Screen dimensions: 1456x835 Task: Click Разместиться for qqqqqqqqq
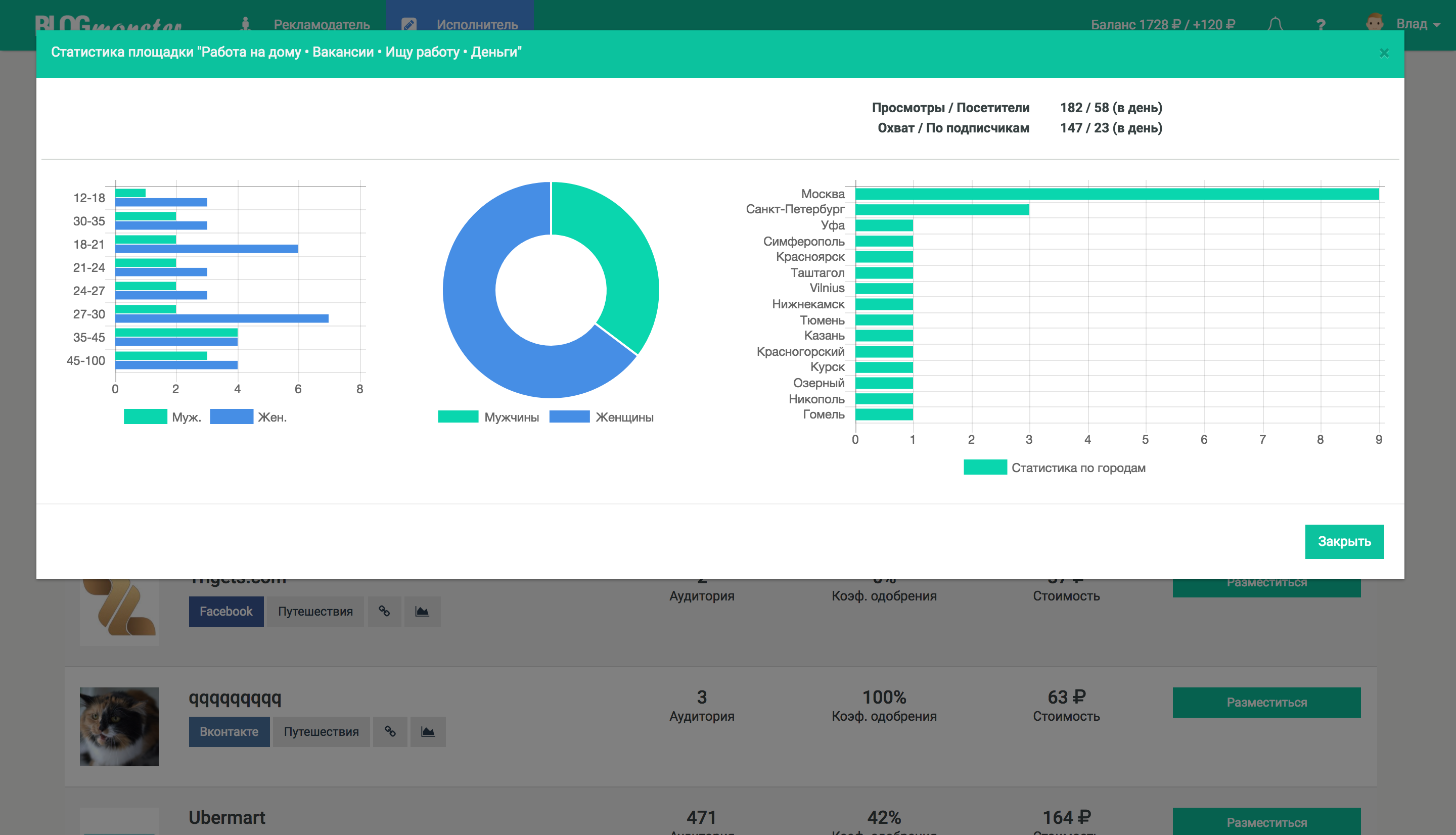(1266, 703)
